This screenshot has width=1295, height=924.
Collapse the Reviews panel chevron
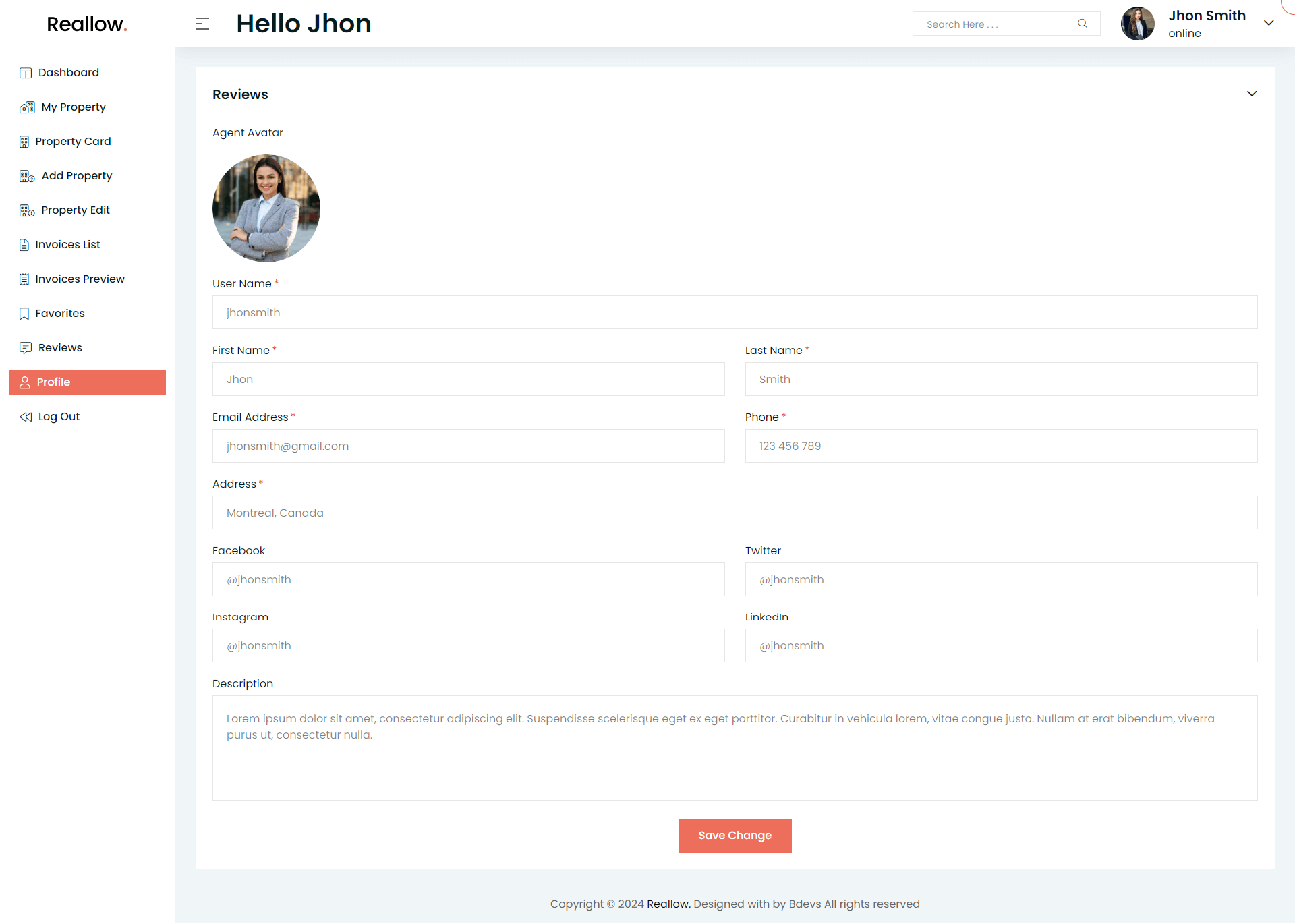pyautogui.click(x=1252, y=94)
